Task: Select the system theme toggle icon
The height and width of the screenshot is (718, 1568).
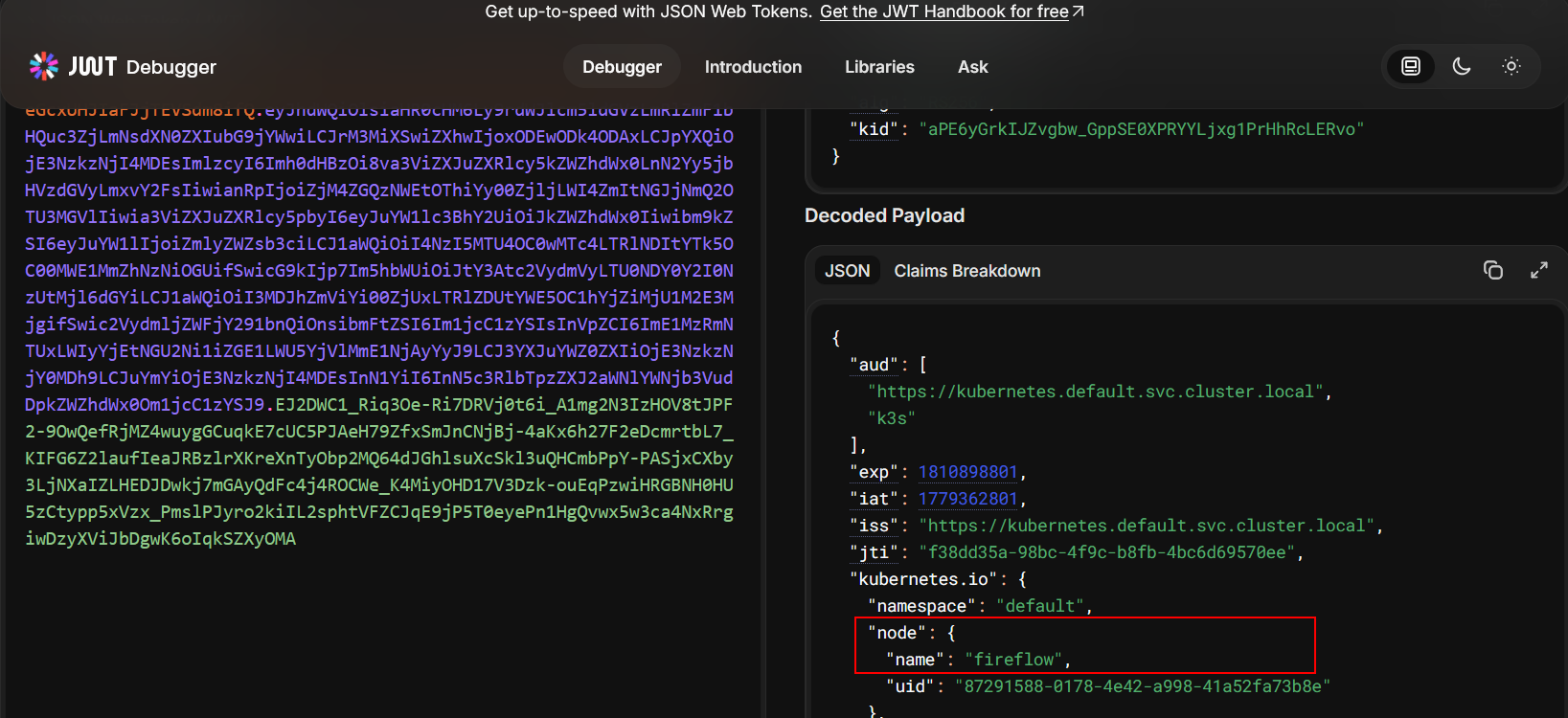Action: click(x=1411, y=66)
